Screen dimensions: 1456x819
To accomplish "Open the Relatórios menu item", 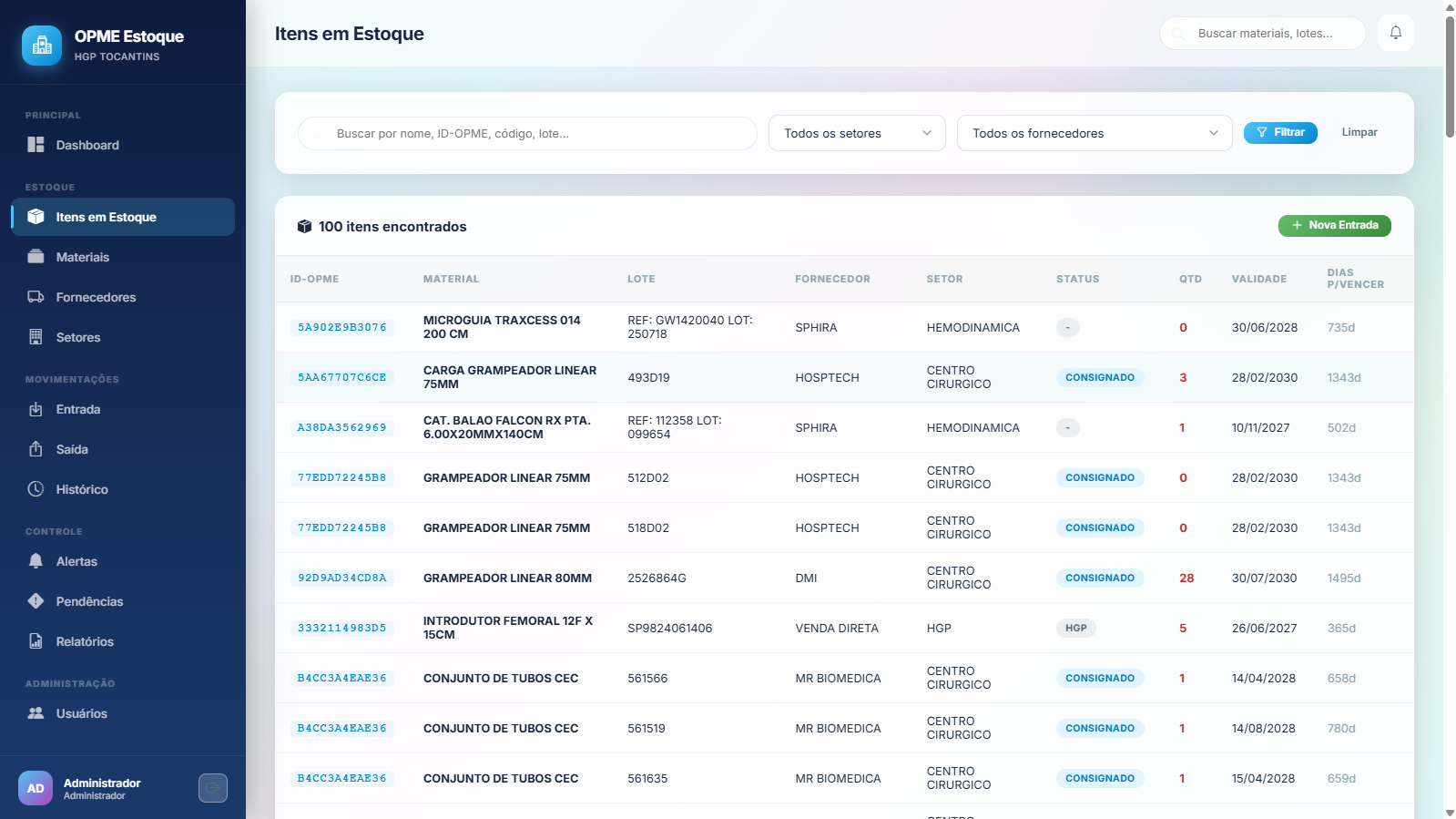I will point(123,641).
